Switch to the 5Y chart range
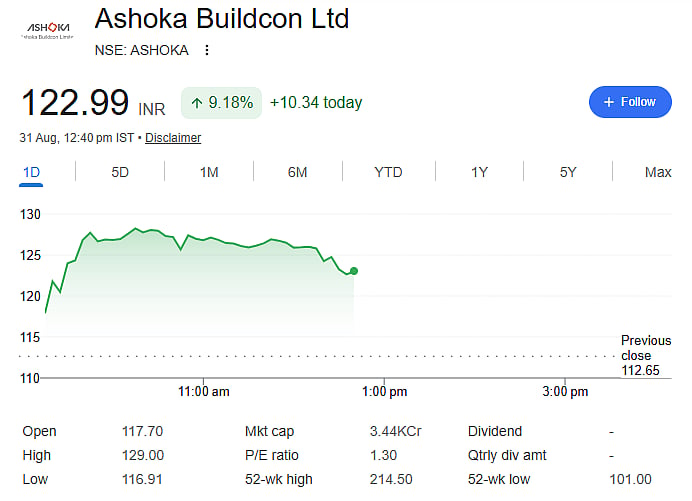692x501 pixels. [568, 172]
